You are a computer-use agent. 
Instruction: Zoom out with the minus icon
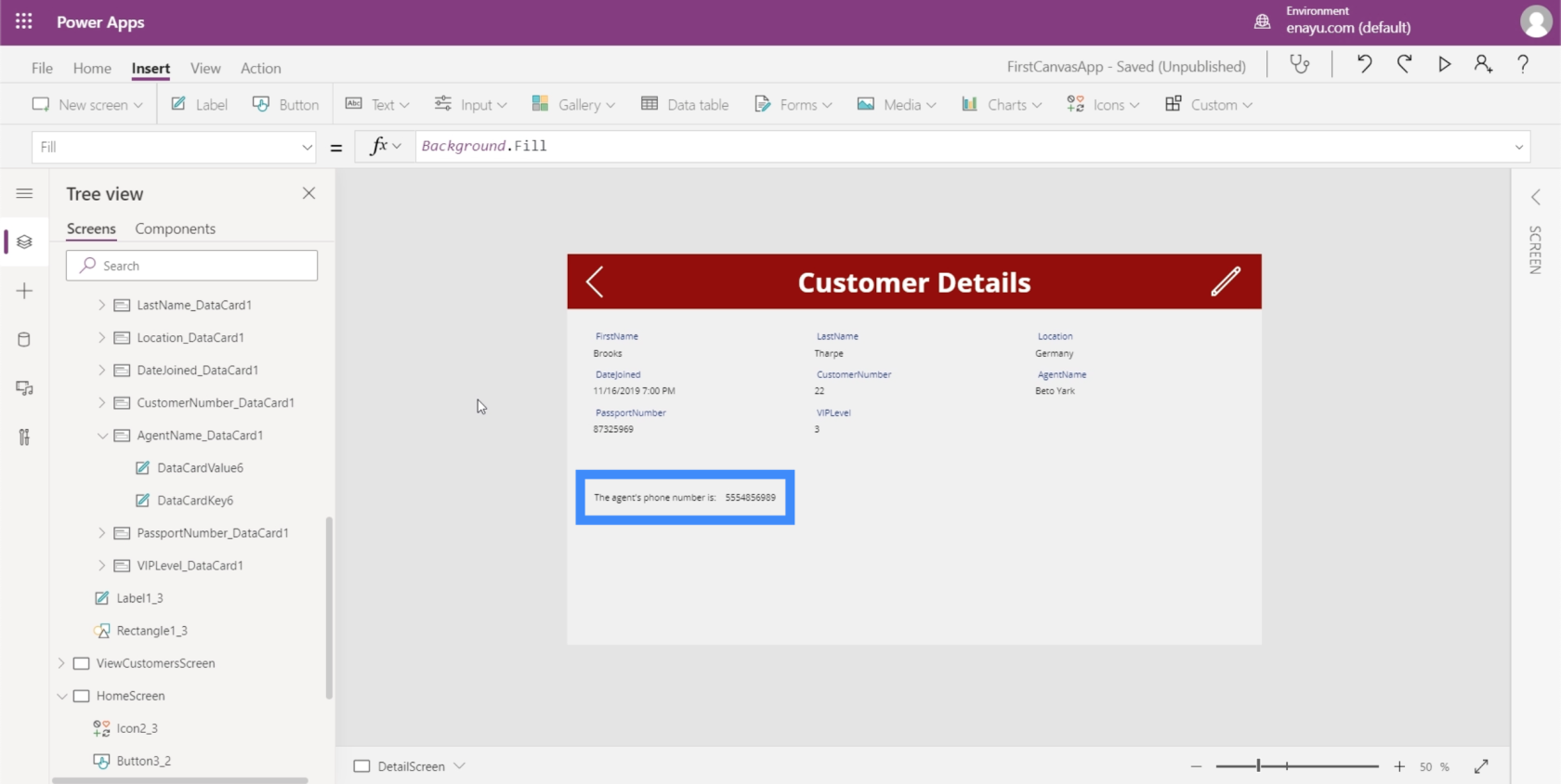click(x=1196, y=766)
